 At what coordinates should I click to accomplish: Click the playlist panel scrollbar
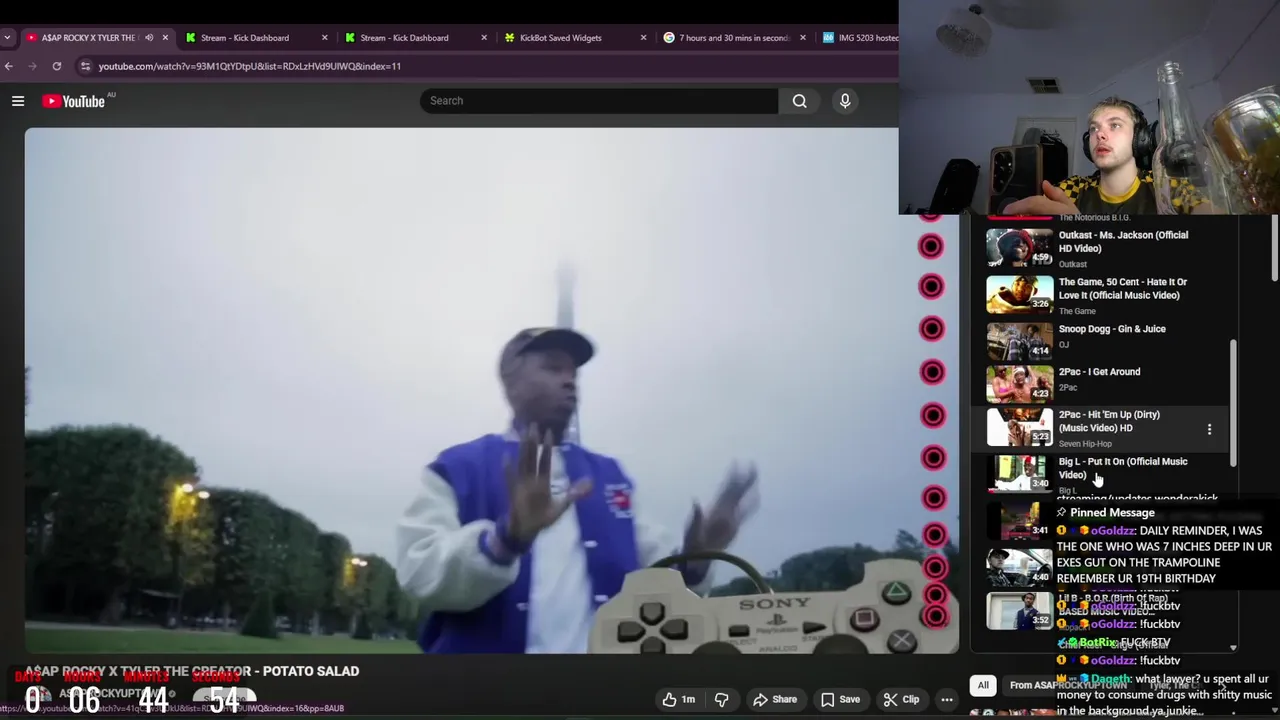coord(1233,403)
